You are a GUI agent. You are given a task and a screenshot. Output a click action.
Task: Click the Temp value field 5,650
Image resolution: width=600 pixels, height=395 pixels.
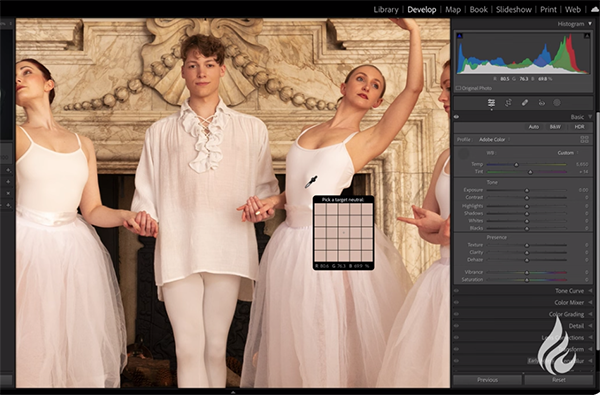(582, 164)
